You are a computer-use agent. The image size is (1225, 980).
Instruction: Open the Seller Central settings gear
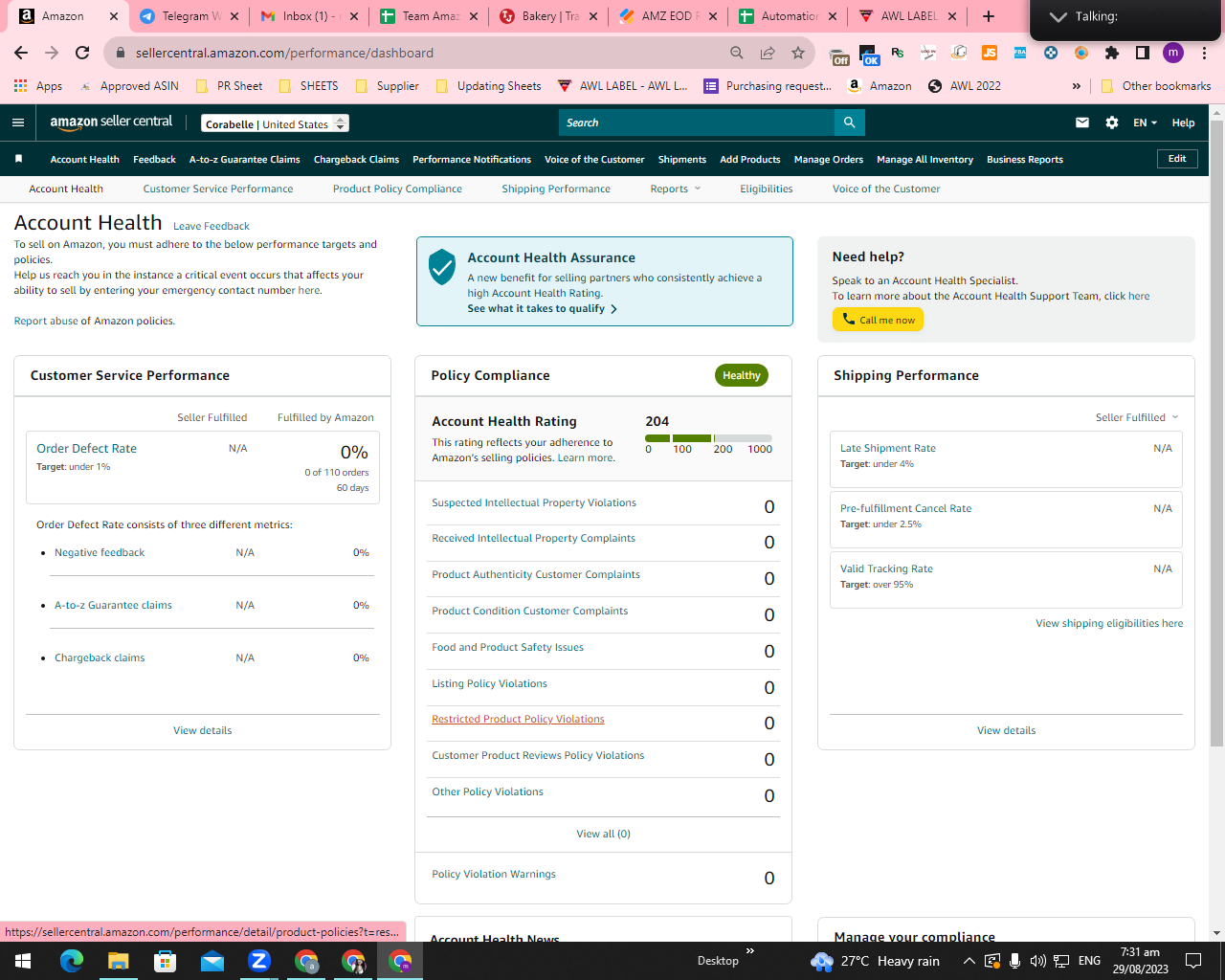point(1111,122)
